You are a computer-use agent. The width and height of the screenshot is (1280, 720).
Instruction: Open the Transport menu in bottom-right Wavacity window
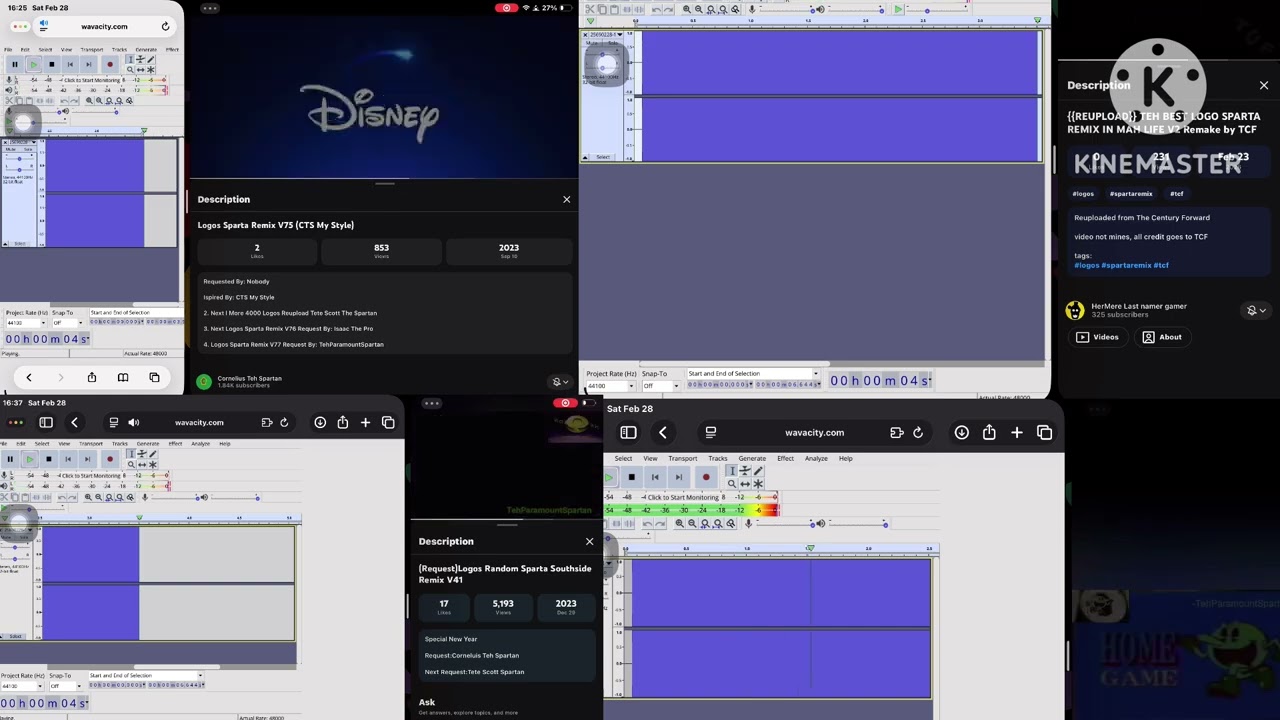click(x=683, y=459)
